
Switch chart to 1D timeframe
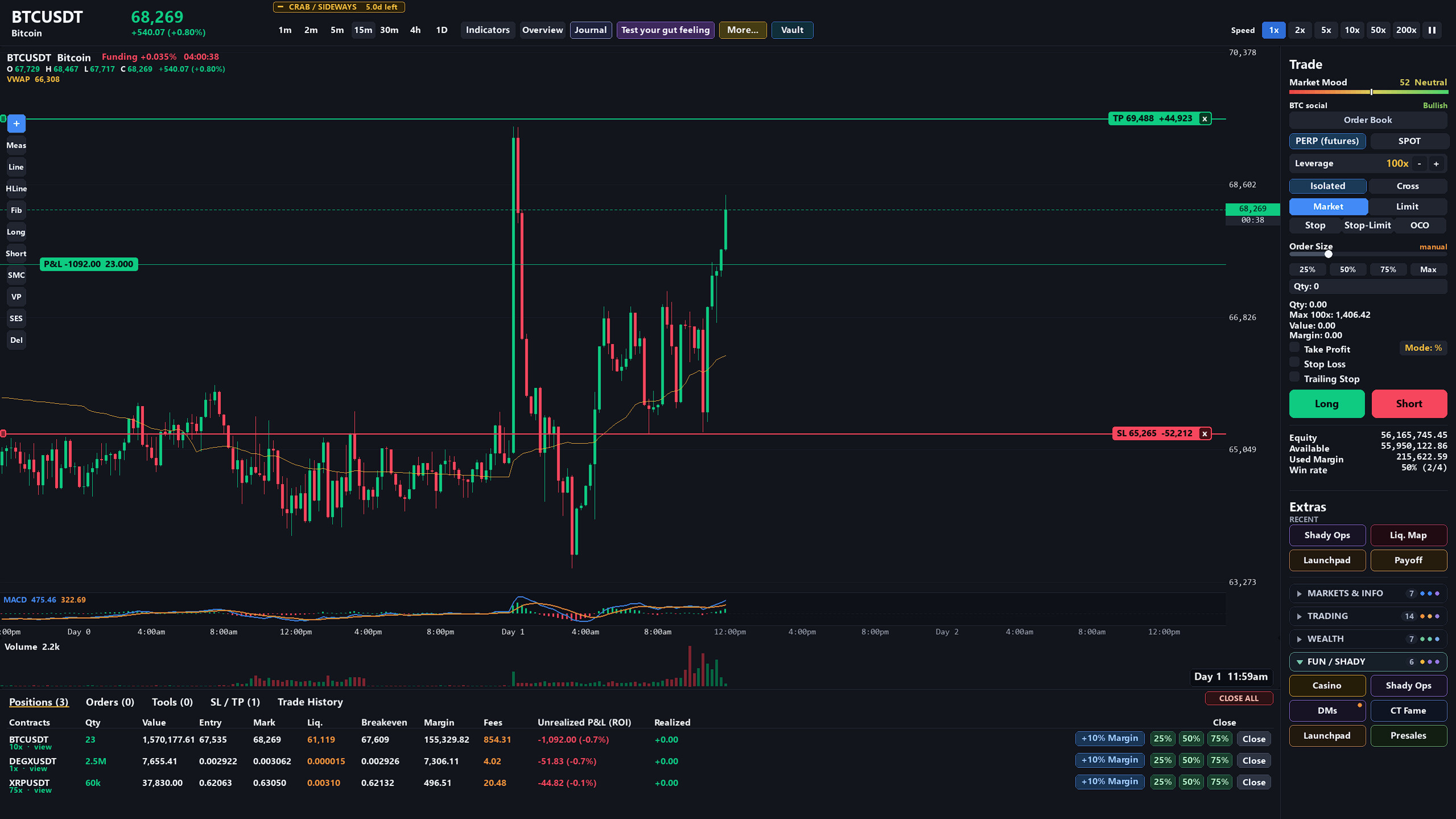(441, 30)
